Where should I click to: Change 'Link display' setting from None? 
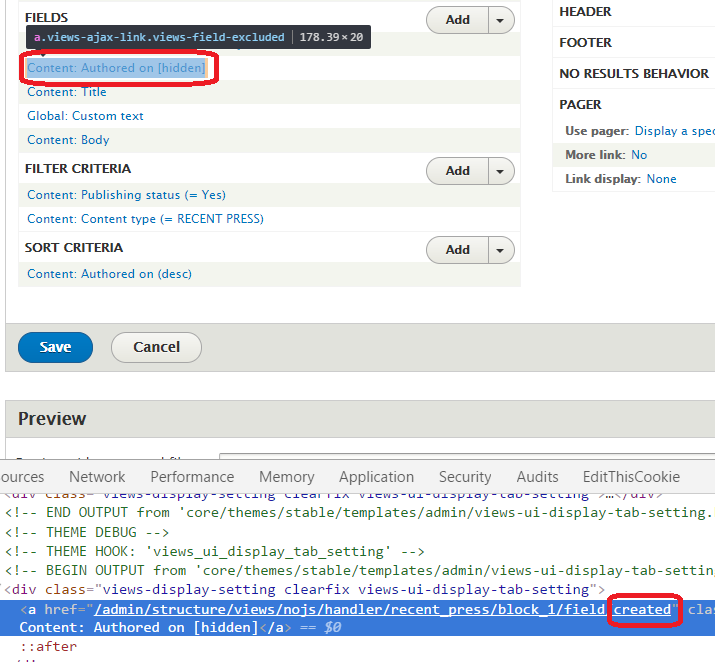coord(661,179)
